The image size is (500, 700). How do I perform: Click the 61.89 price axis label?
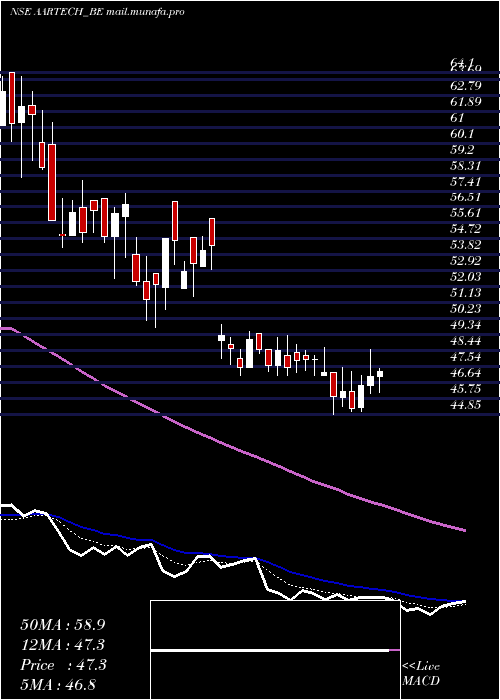pos(466,102)
